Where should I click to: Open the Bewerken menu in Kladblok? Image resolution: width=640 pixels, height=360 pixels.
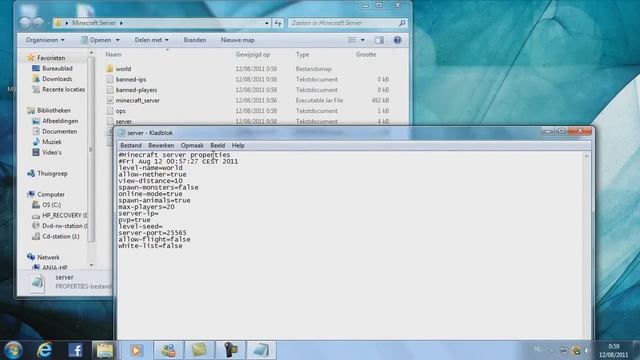click(161, 145)
